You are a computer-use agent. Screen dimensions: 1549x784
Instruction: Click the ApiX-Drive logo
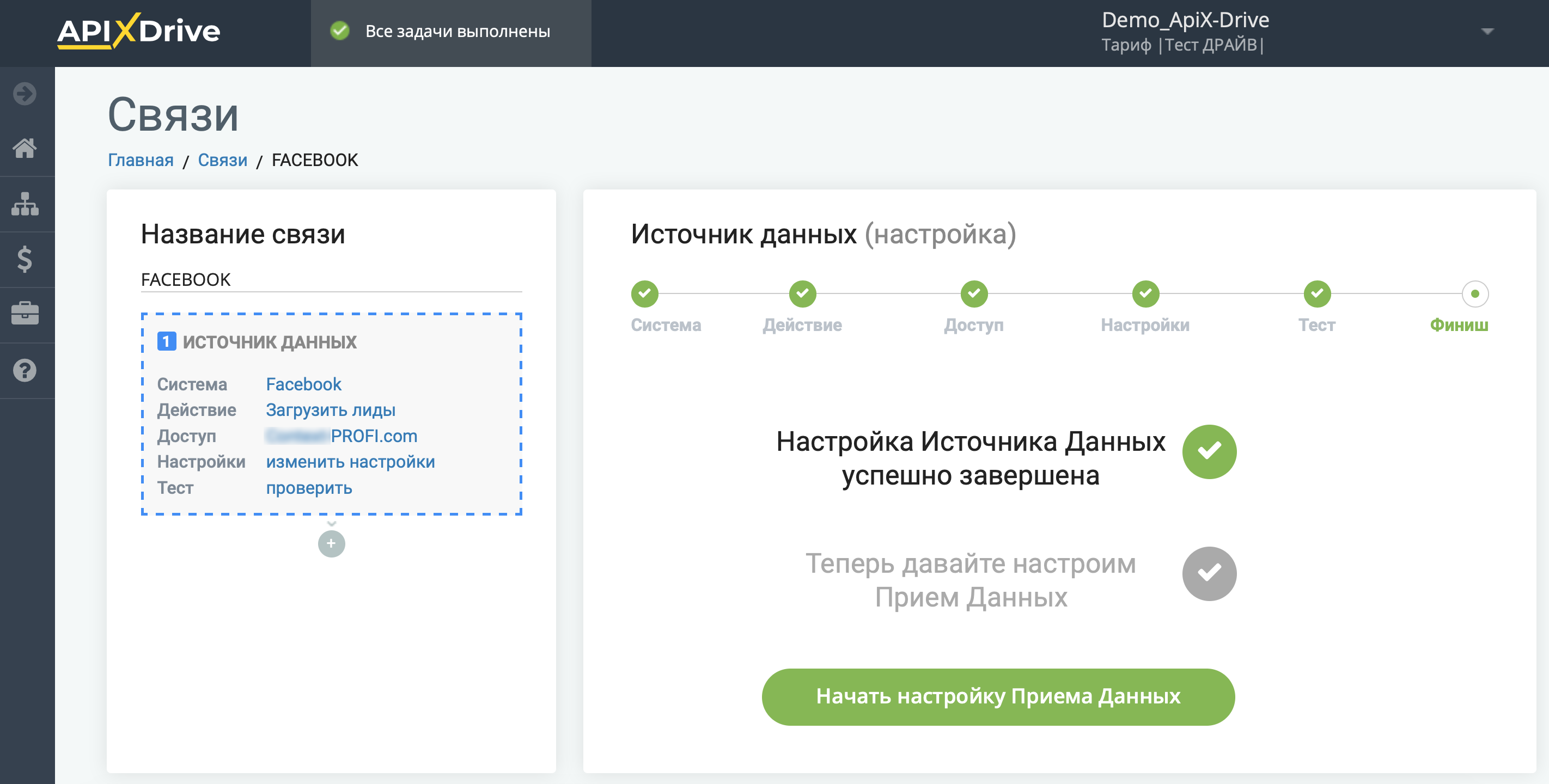point(138,31)
